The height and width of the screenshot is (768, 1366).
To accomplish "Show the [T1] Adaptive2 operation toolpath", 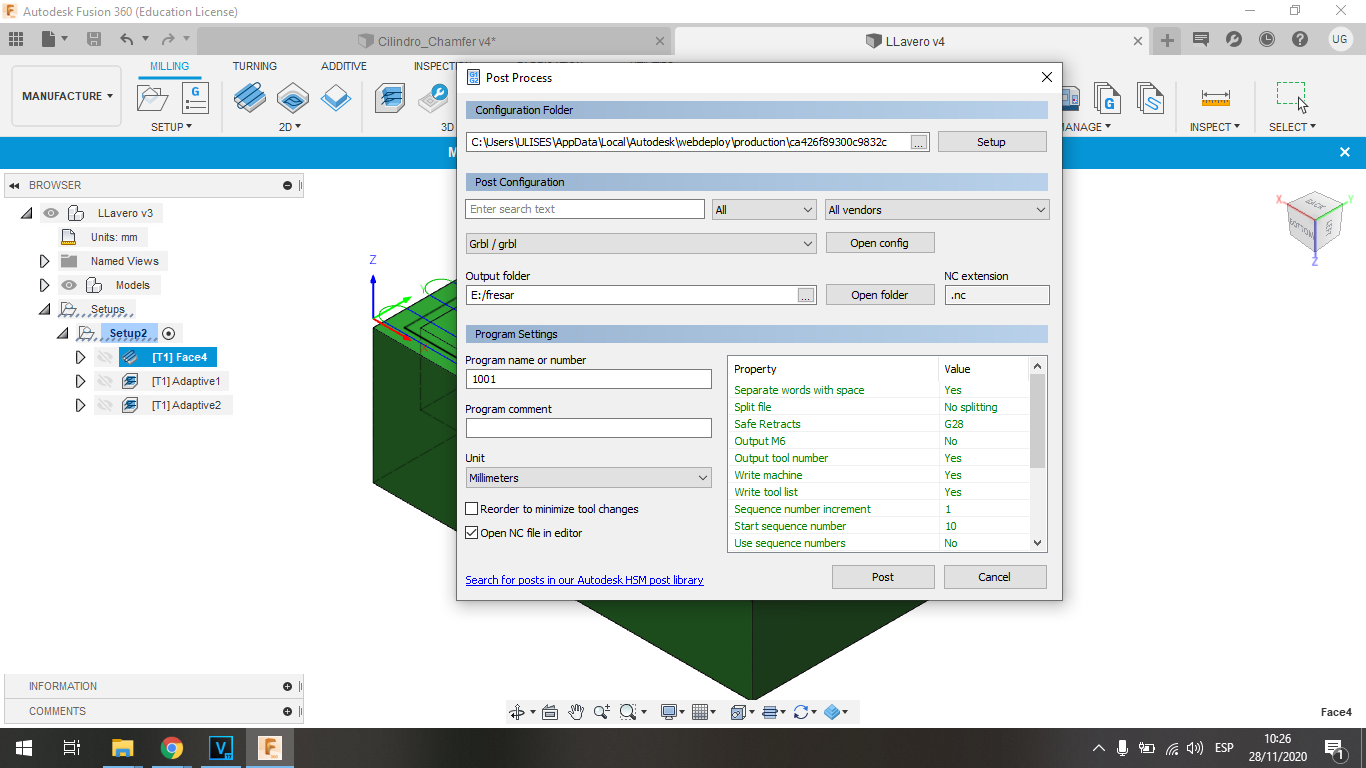I will pos(105,405).
